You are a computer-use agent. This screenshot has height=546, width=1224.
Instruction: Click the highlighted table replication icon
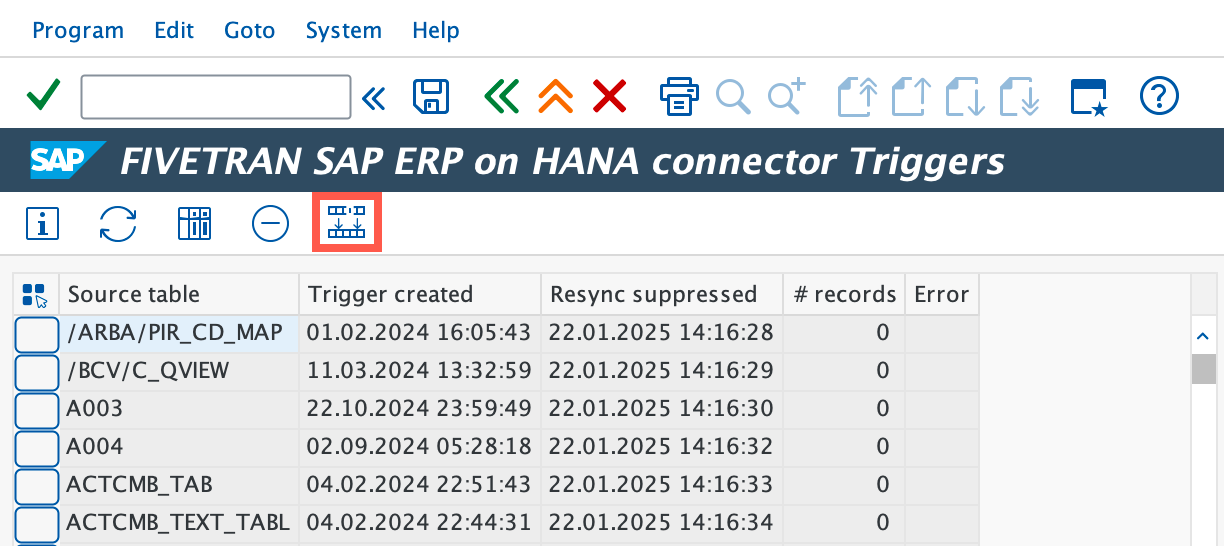(347, 223)
